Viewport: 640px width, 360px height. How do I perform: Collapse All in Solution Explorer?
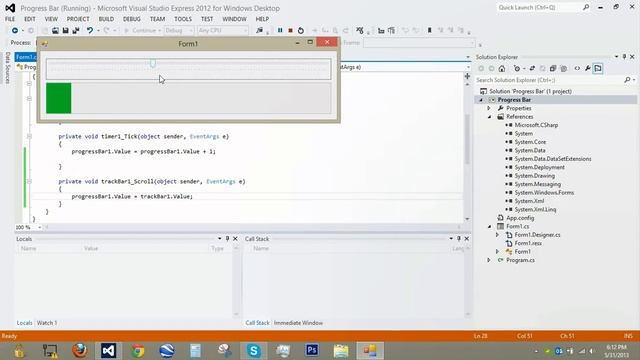pyautogui.click(x=553, y=69)
